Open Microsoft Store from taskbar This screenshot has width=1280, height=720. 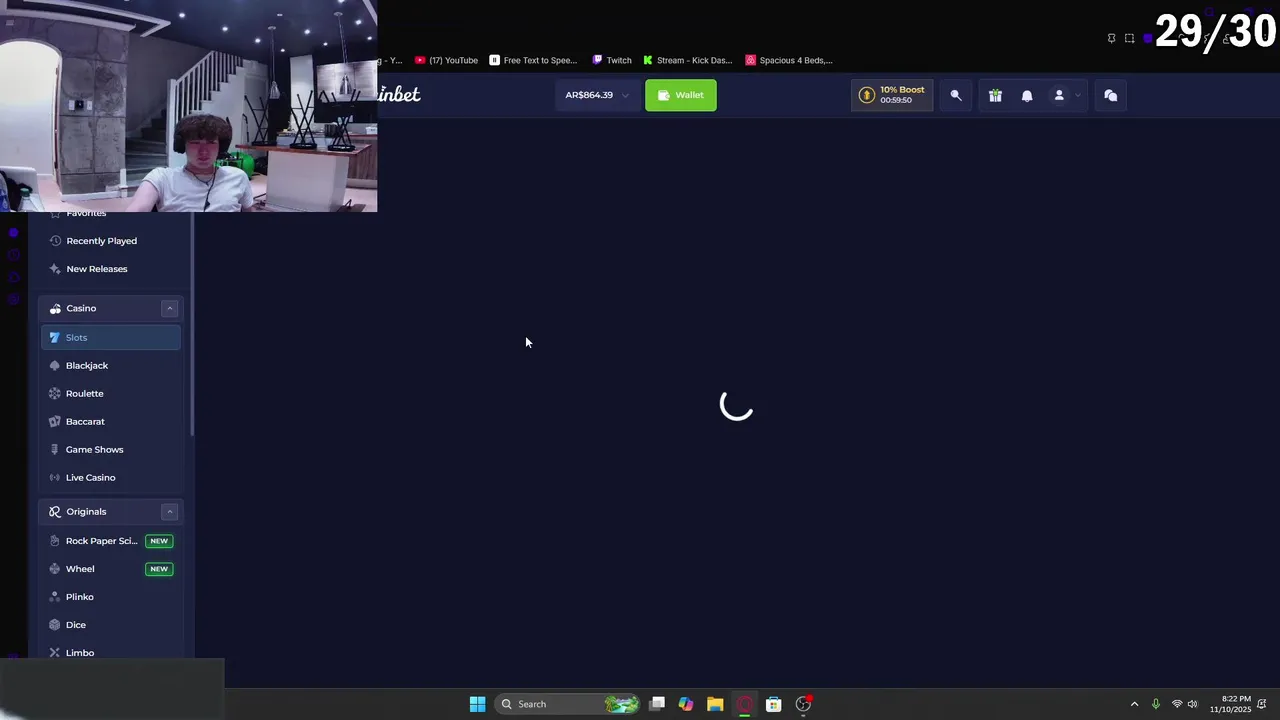773,704
